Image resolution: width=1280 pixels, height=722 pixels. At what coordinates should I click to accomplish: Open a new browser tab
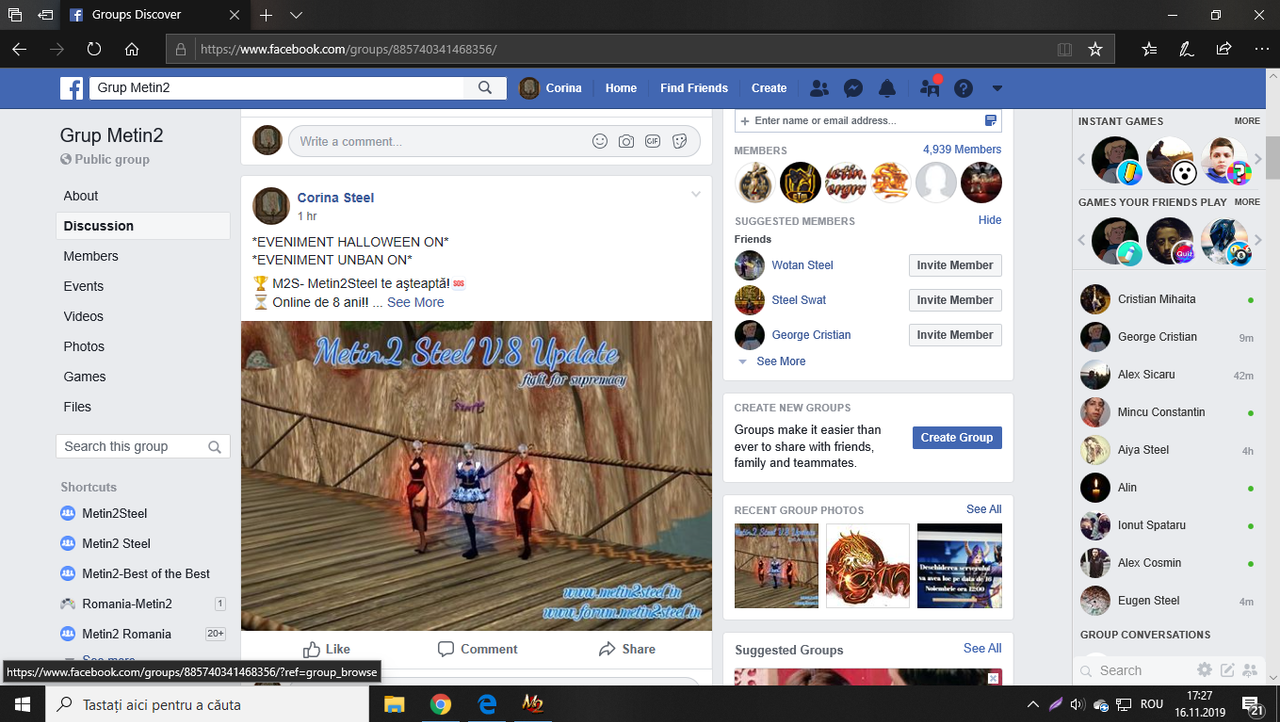click(266, 15)
